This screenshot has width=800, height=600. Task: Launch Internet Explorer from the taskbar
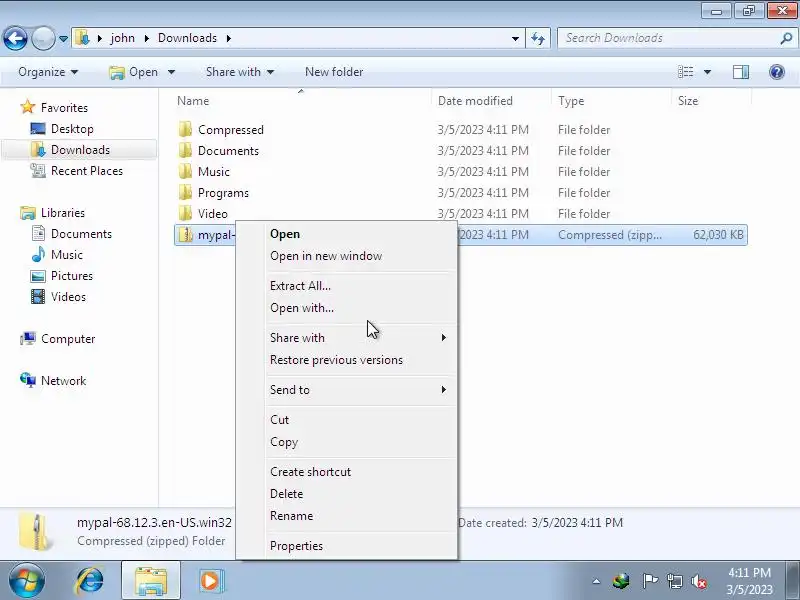click(x=90, y=581)
